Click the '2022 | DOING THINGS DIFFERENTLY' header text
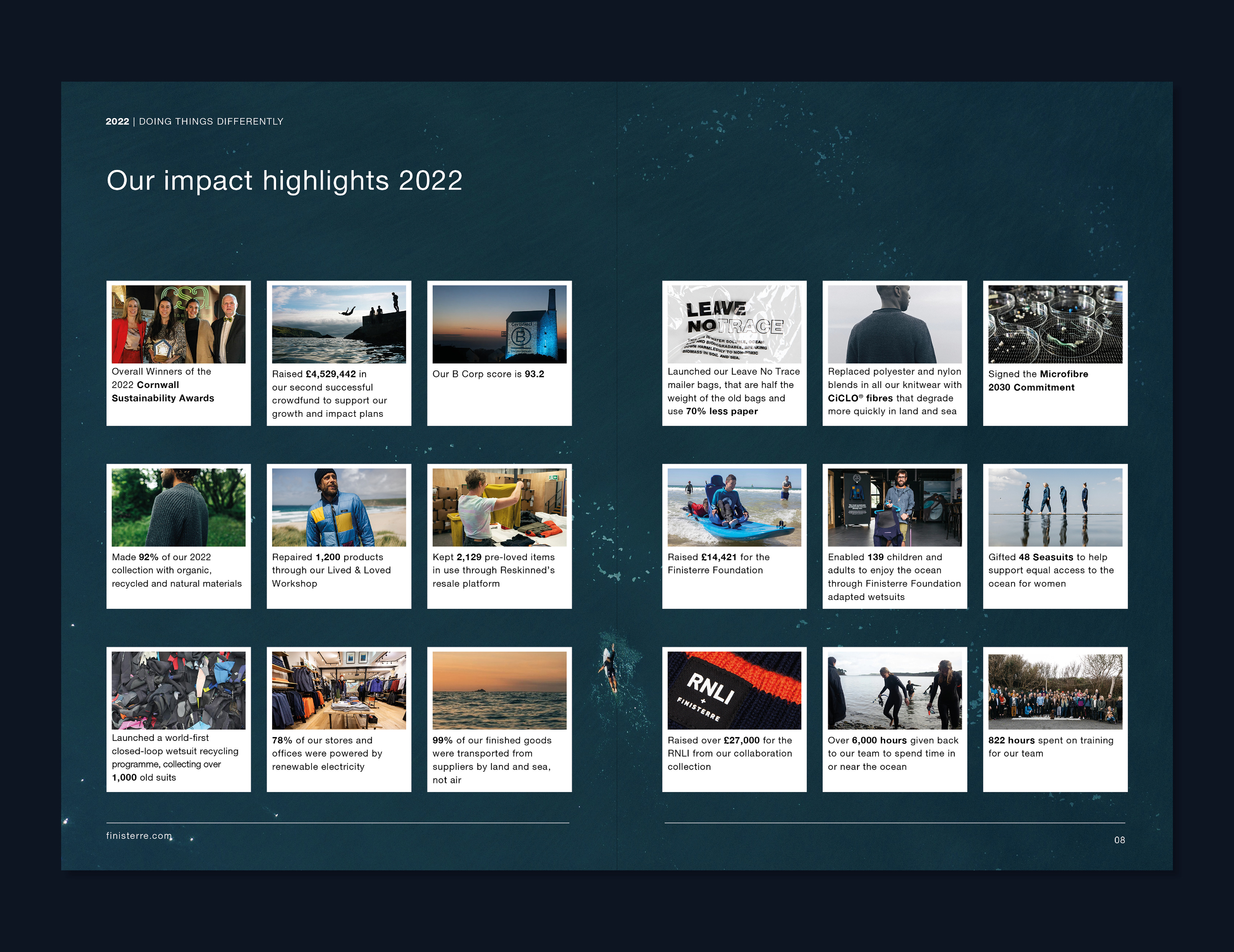Screen dimensions: 1234x952 click(x=194, y=121)
